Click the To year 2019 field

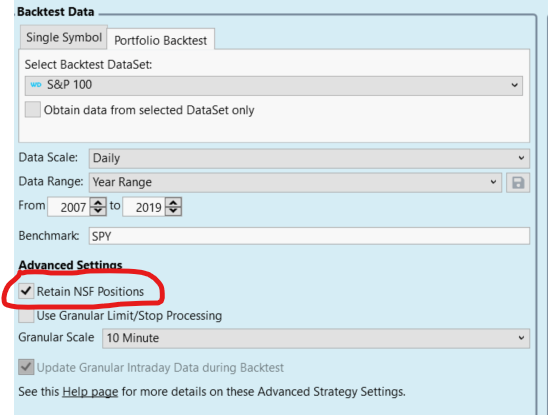[x=144, y=207]
